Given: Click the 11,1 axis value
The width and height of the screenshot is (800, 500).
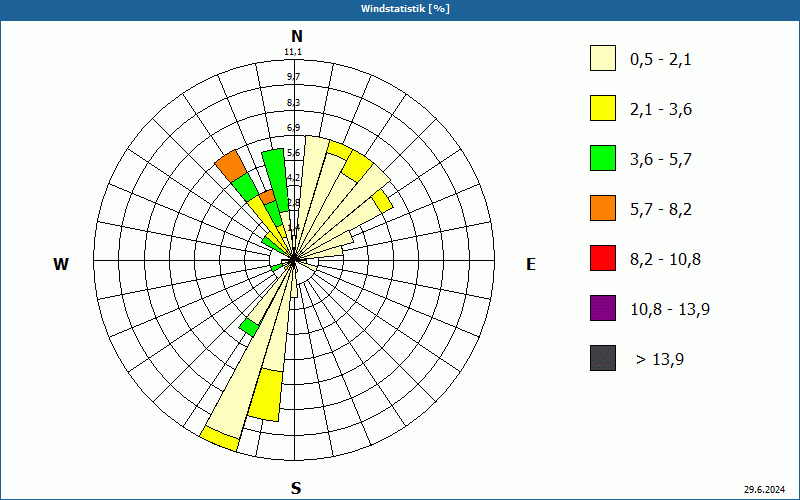Looking at the screenshot, I should point(293,52).
